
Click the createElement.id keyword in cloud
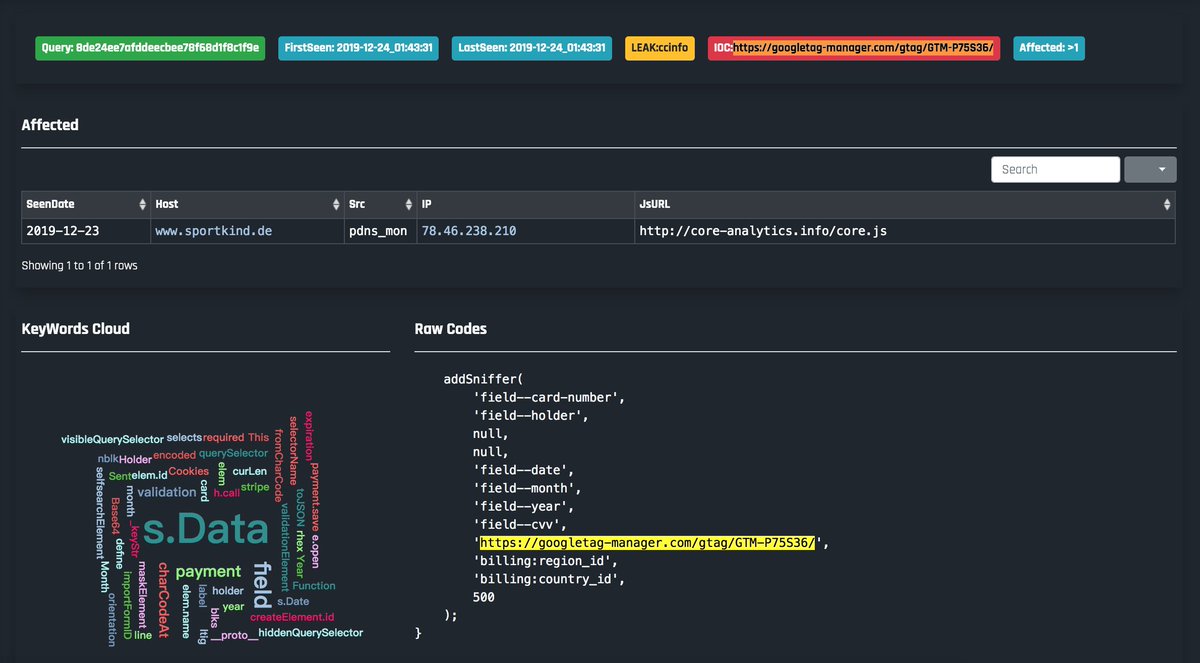pyautogui.click(x=292, y=617)
